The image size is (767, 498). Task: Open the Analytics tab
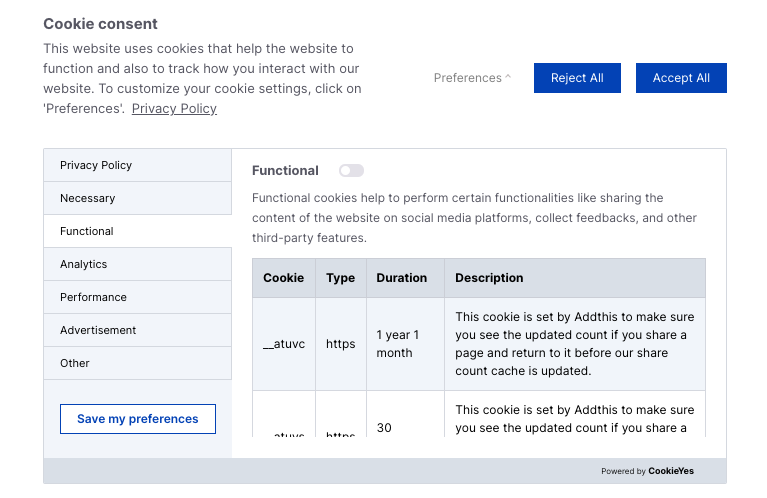pyautogui.click(x=137, y=264)
